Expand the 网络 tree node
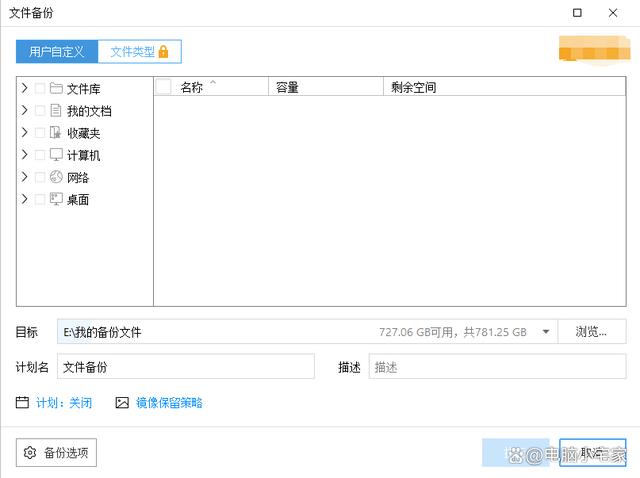640x478 pixels. [24, 177]
